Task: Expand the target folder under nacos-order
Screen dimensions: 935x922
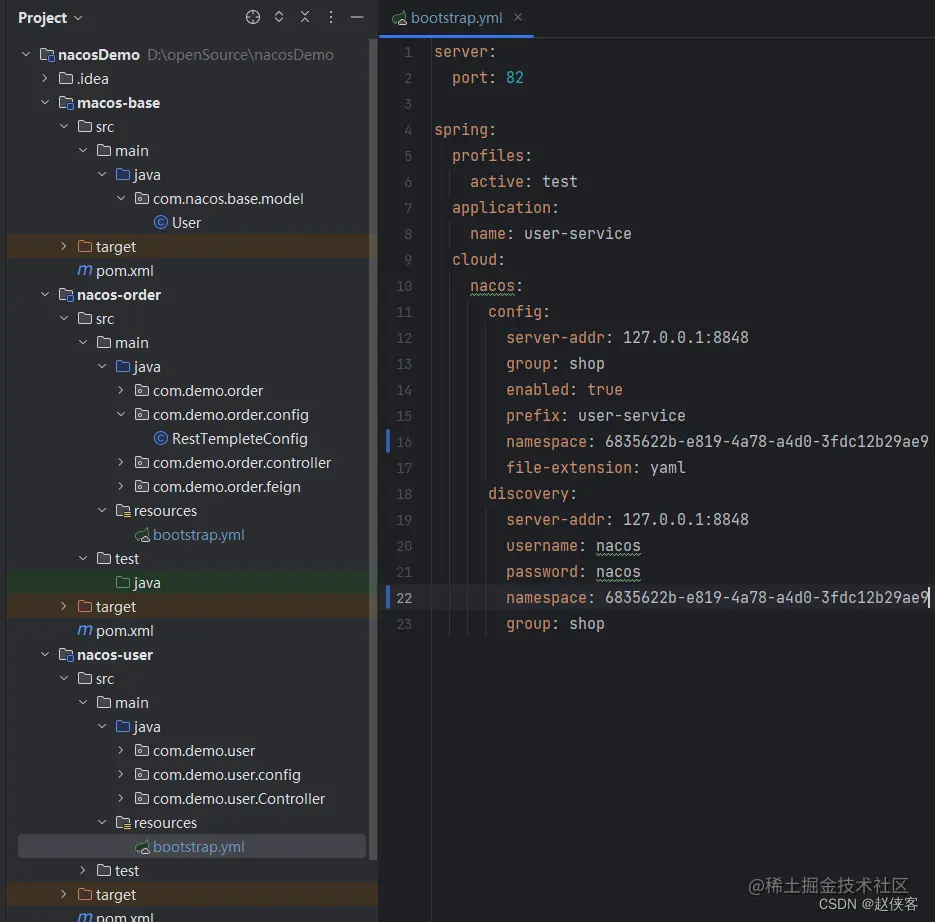Action: 64,606
